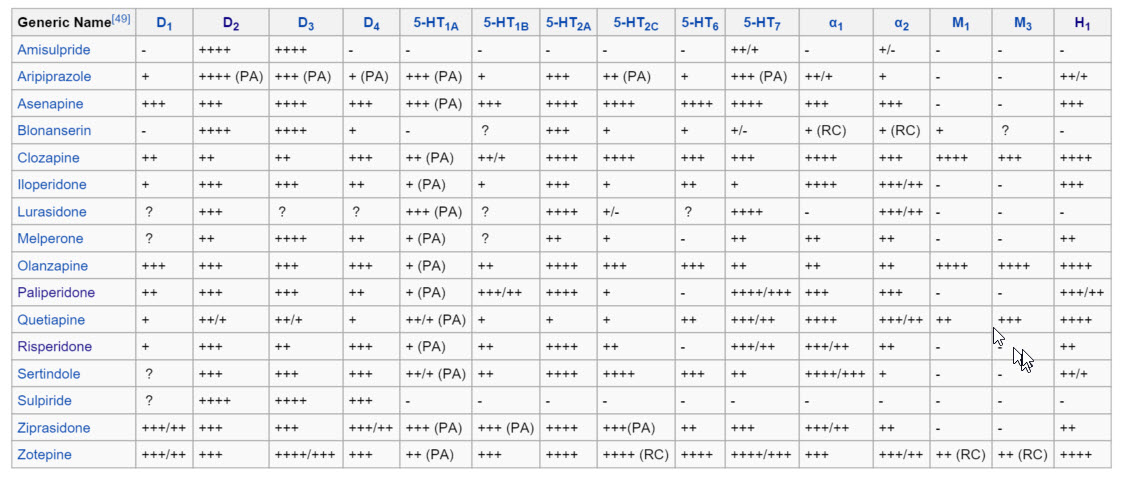Open the Risperidone drug link

54,347
